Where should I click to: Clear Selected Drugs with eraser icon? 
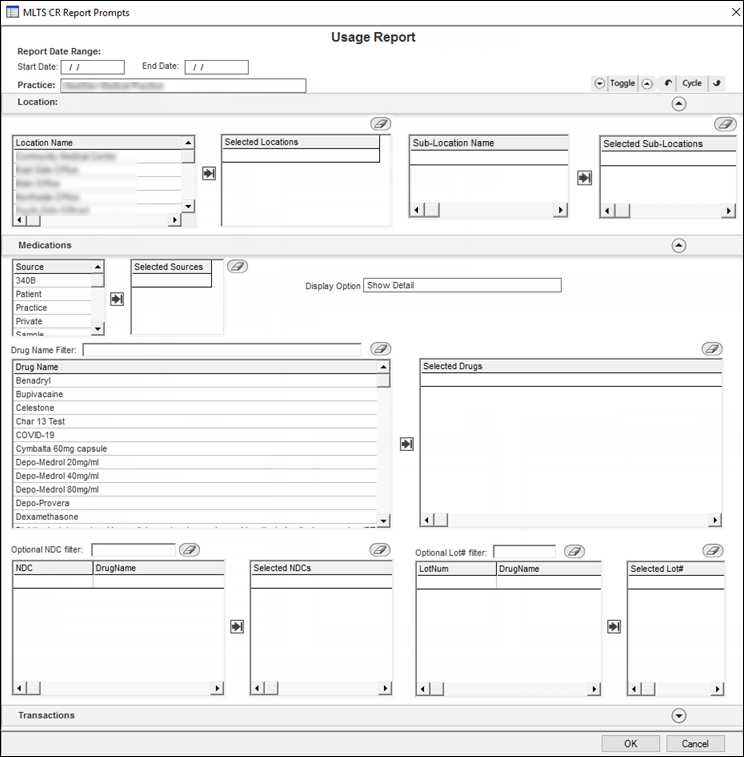pyautogui.click(x=712, y=349)
